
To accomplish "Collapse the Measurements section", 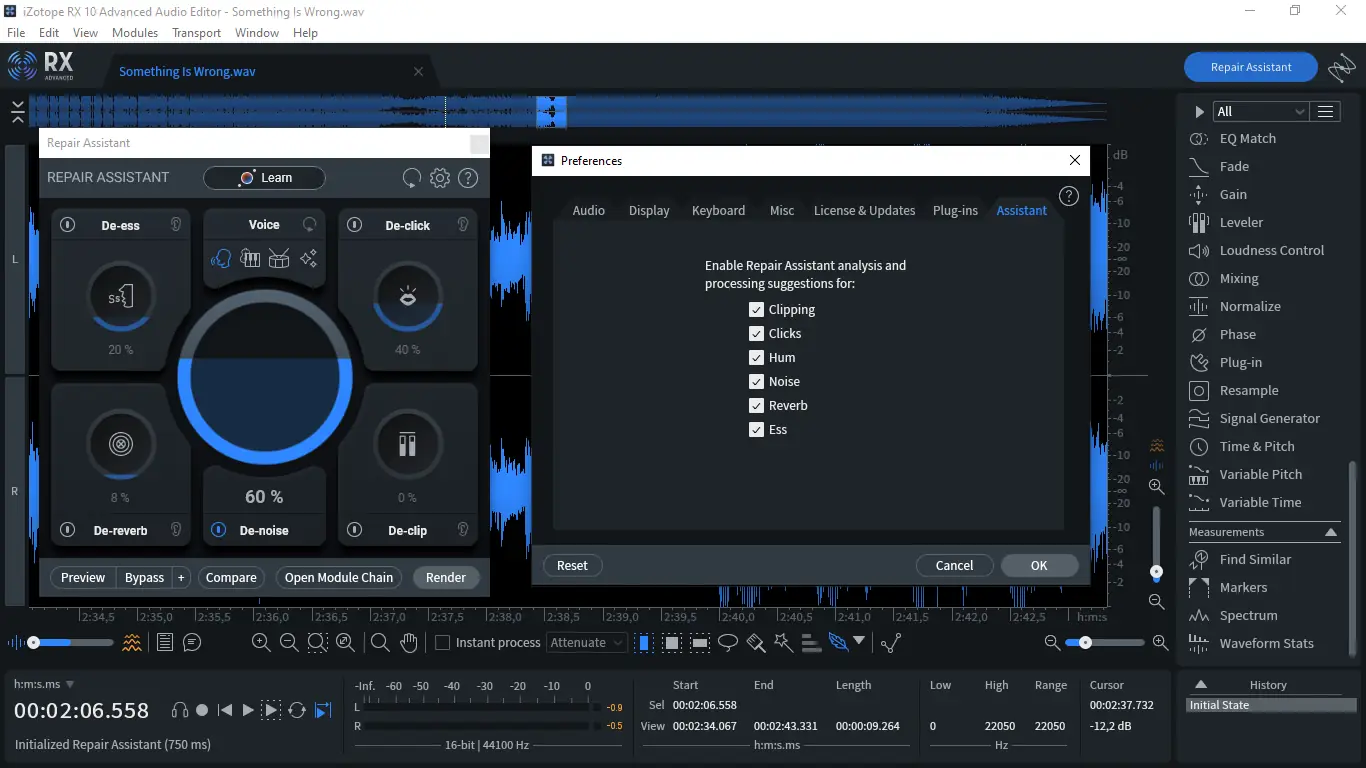I will (1331, 532).
